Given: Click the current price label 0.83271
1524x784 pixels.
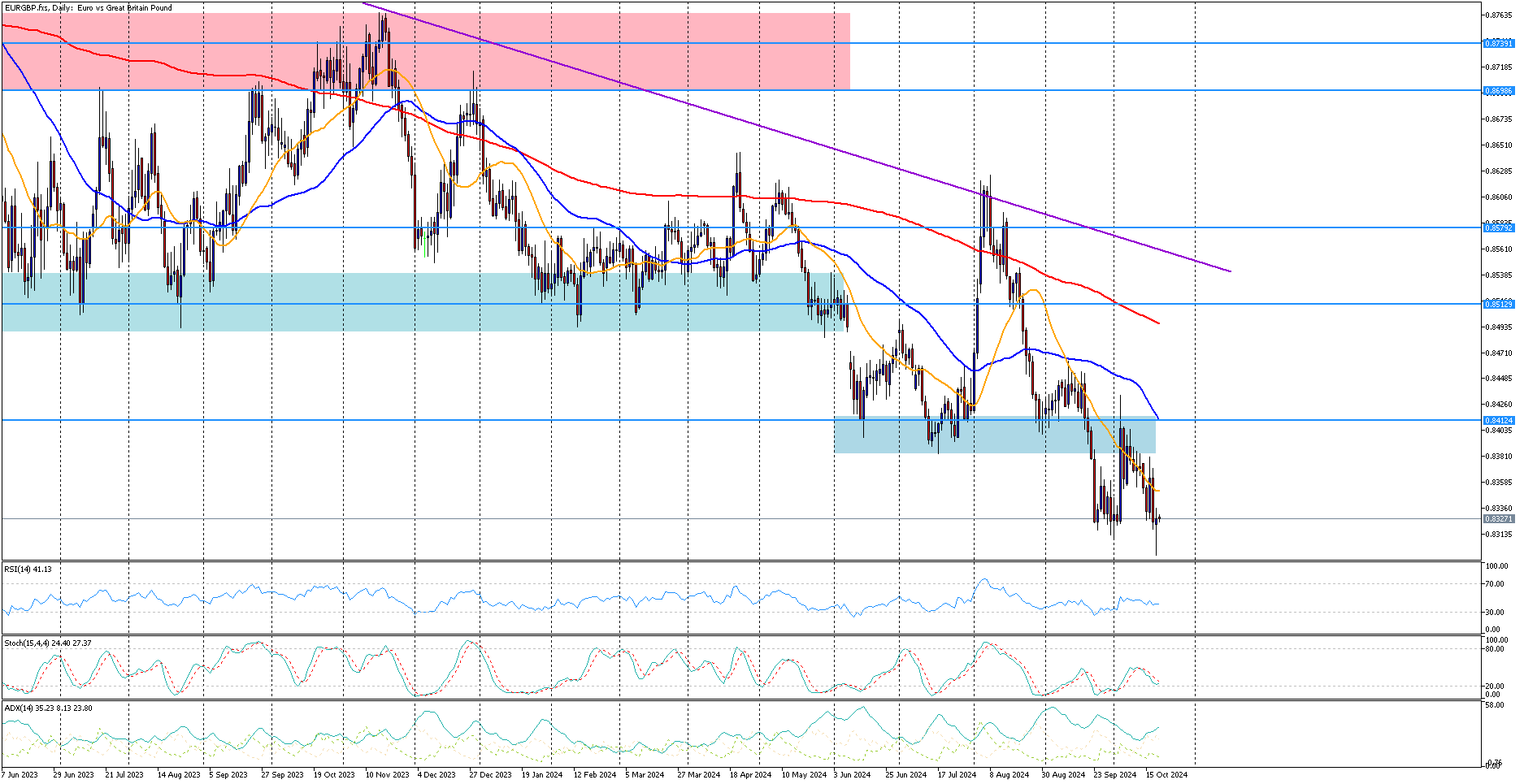Looking at the screenshot, I should [1498, 519].
